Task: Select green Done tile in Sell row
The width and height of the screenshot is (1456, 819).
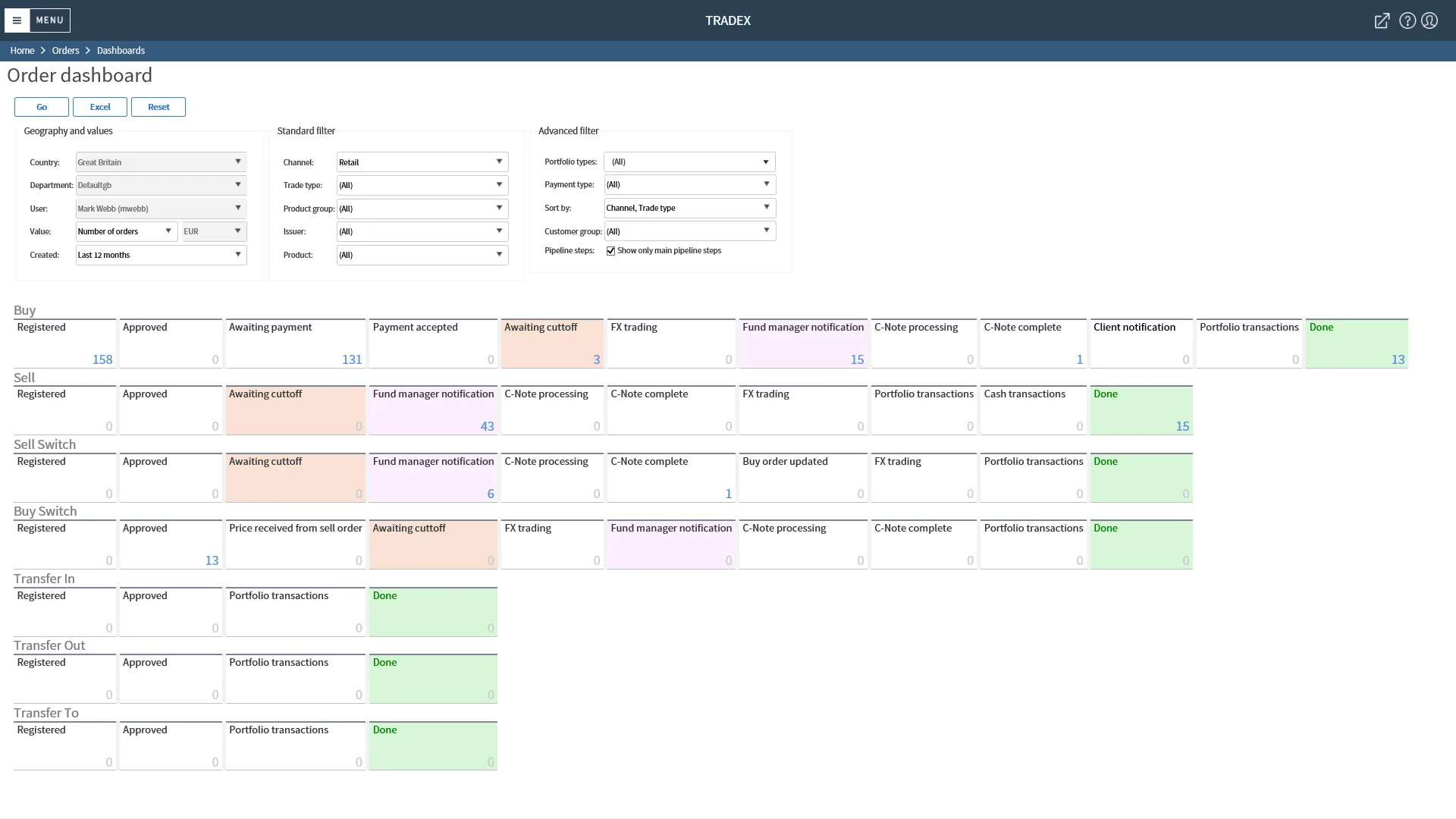Action: (1141, 410)
